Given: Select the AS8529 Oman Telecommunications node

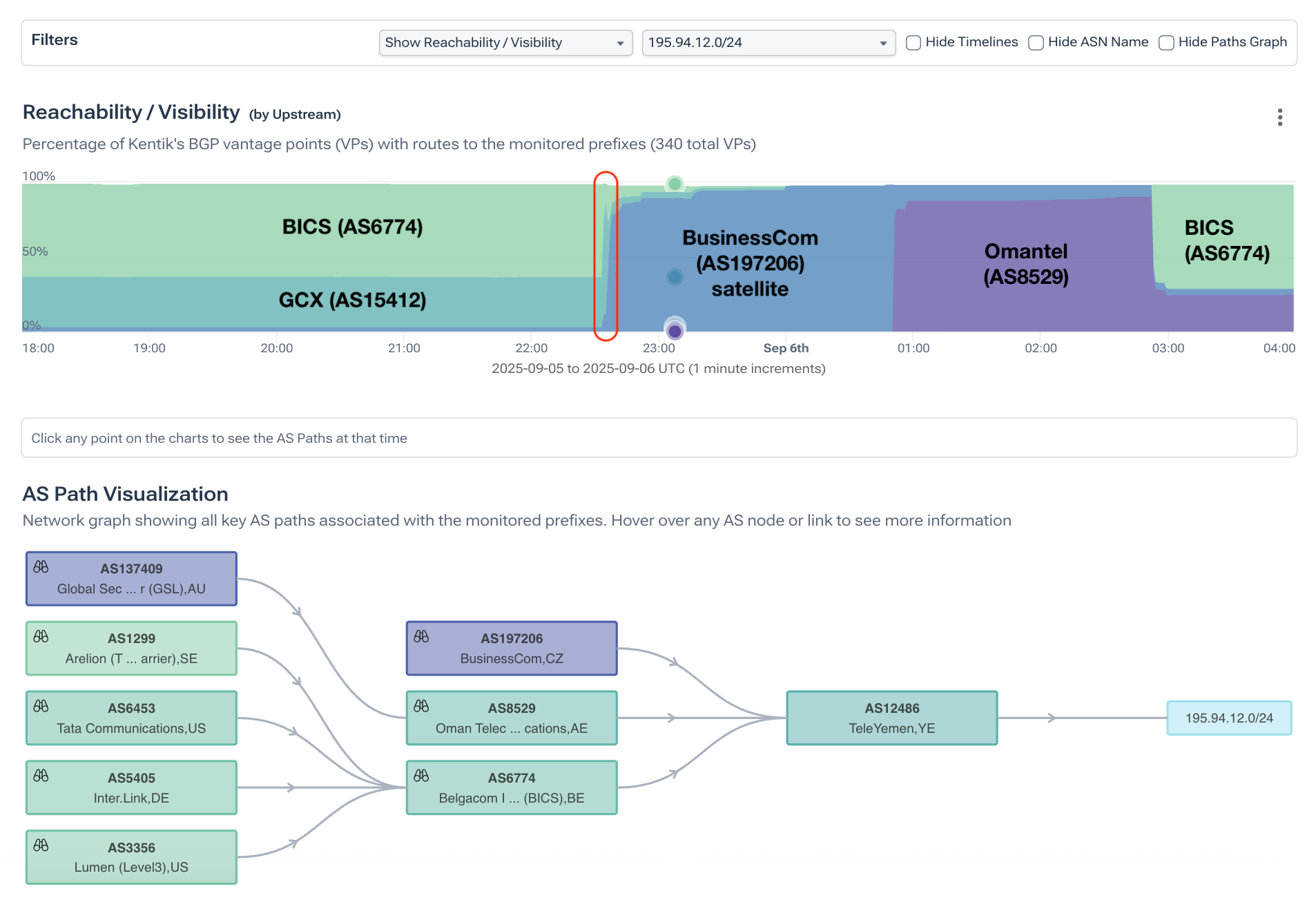Looking at the screenshot, I should 512,718.
